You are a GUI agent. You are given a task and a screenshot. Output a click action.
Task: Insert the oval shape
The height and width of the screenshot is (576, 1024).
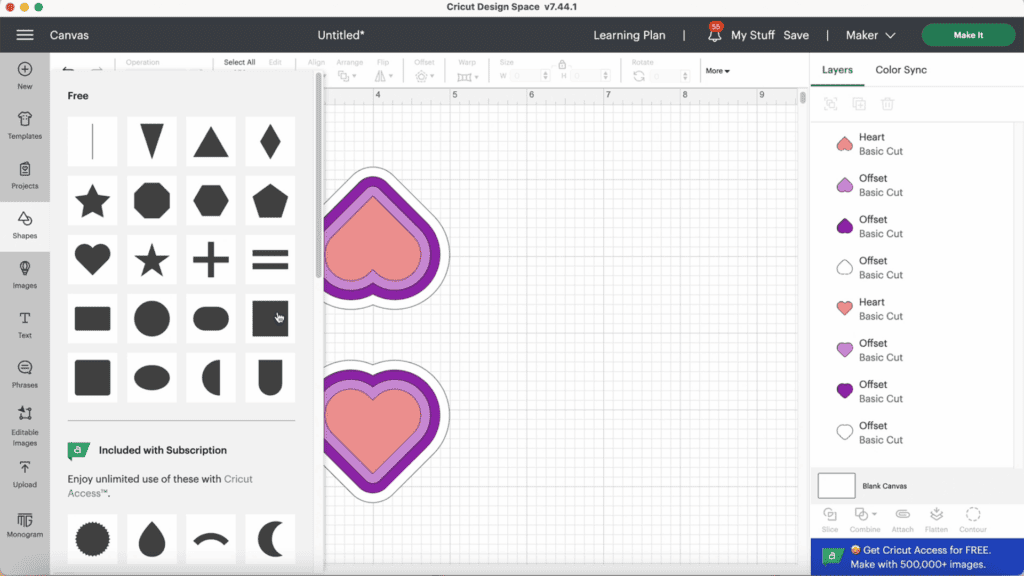pyautogui.click(x=152, y=377)
